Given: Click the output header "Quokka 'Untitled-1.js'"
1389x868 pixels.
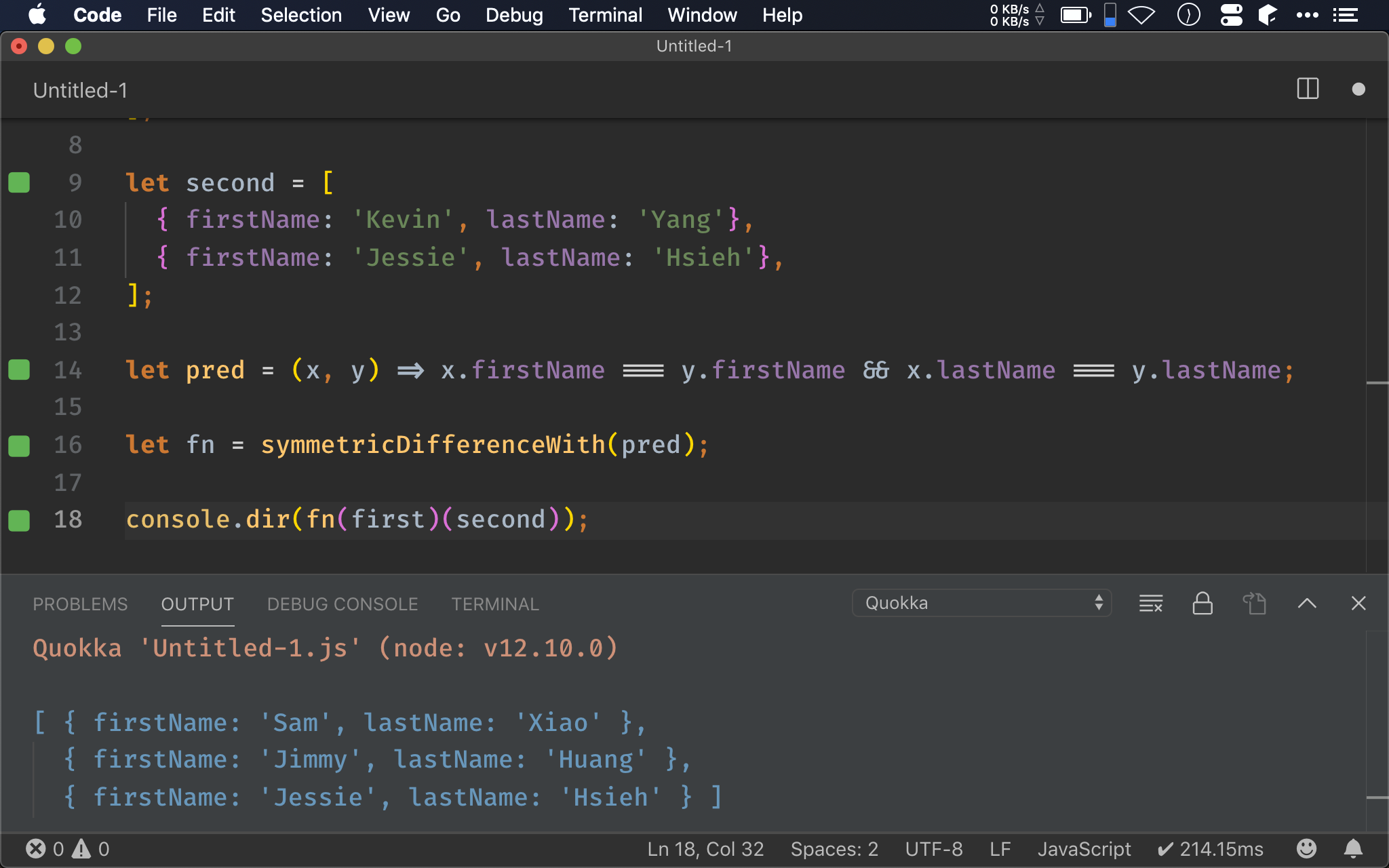Looking at the screenshot, I should (197, 648).
